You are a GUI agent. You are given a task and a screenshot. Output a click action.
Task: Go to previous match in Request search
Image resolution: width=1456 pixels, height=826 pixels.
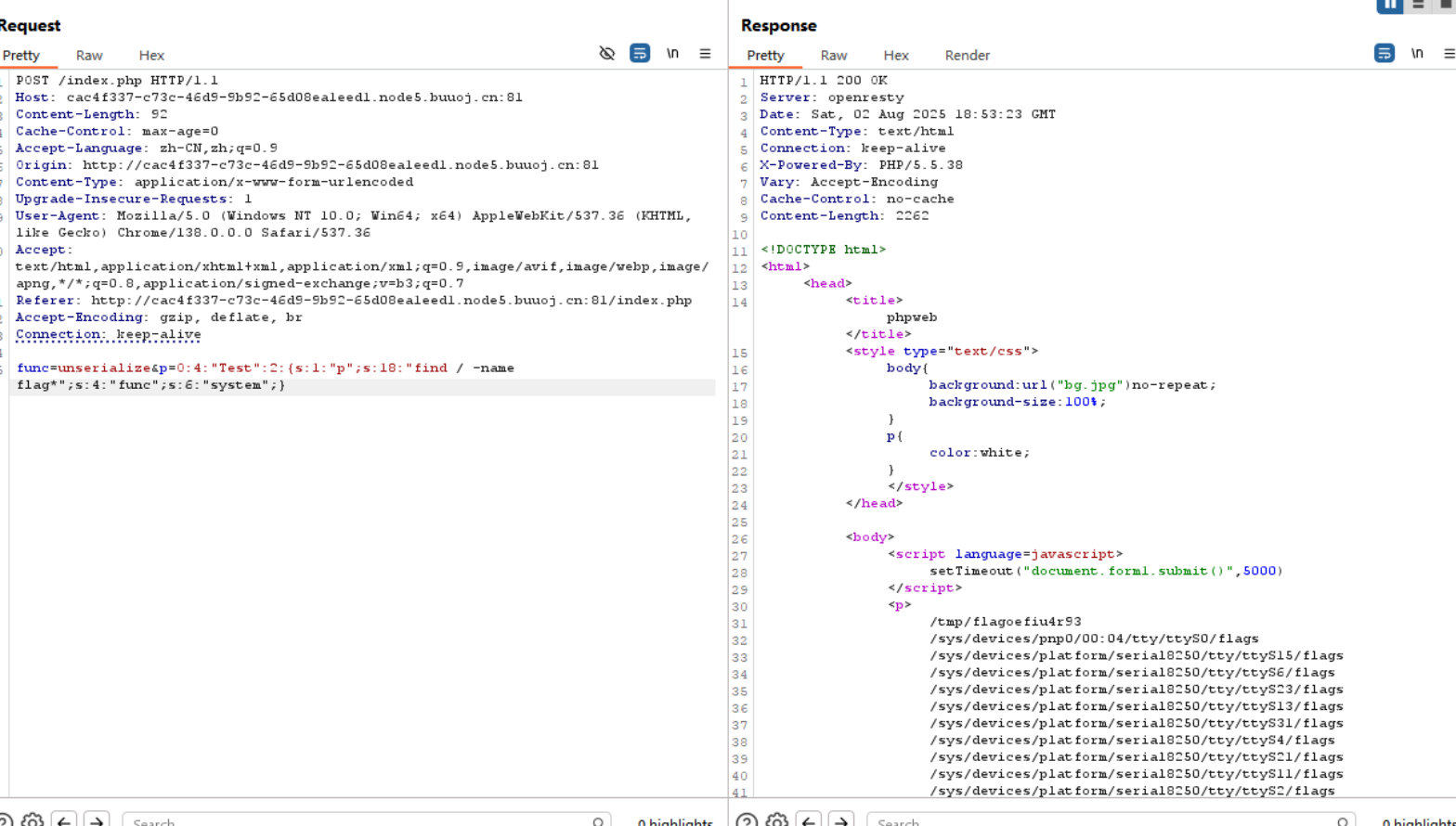pyautogui.click(x=64, y=820)
